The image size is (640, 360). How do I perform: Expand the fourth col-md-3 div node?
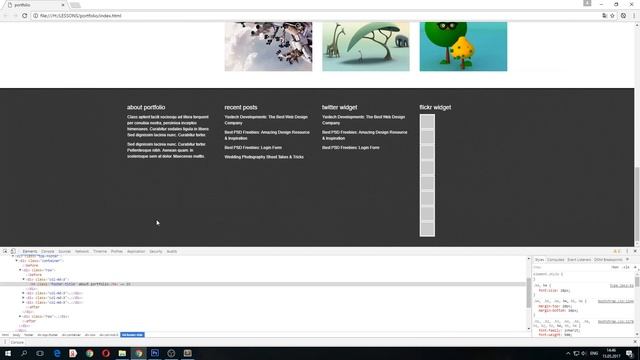23,302
